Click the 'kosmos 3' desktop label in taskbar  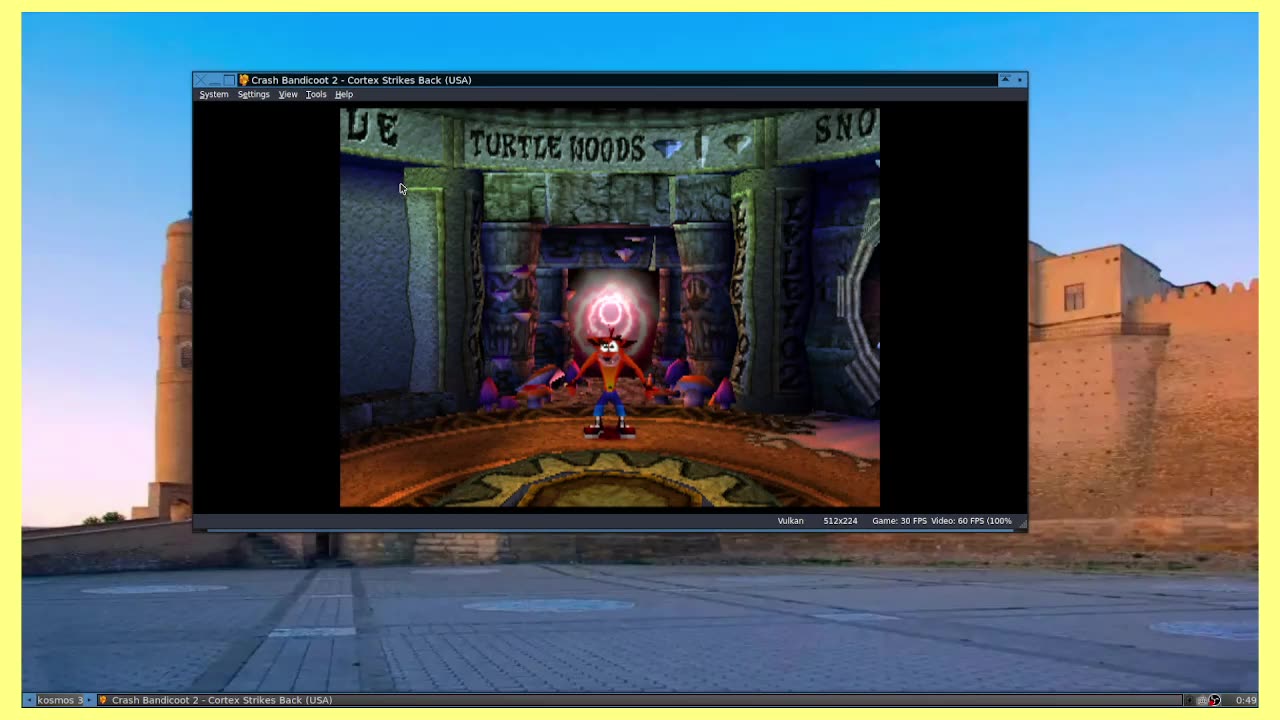point(60,700)
